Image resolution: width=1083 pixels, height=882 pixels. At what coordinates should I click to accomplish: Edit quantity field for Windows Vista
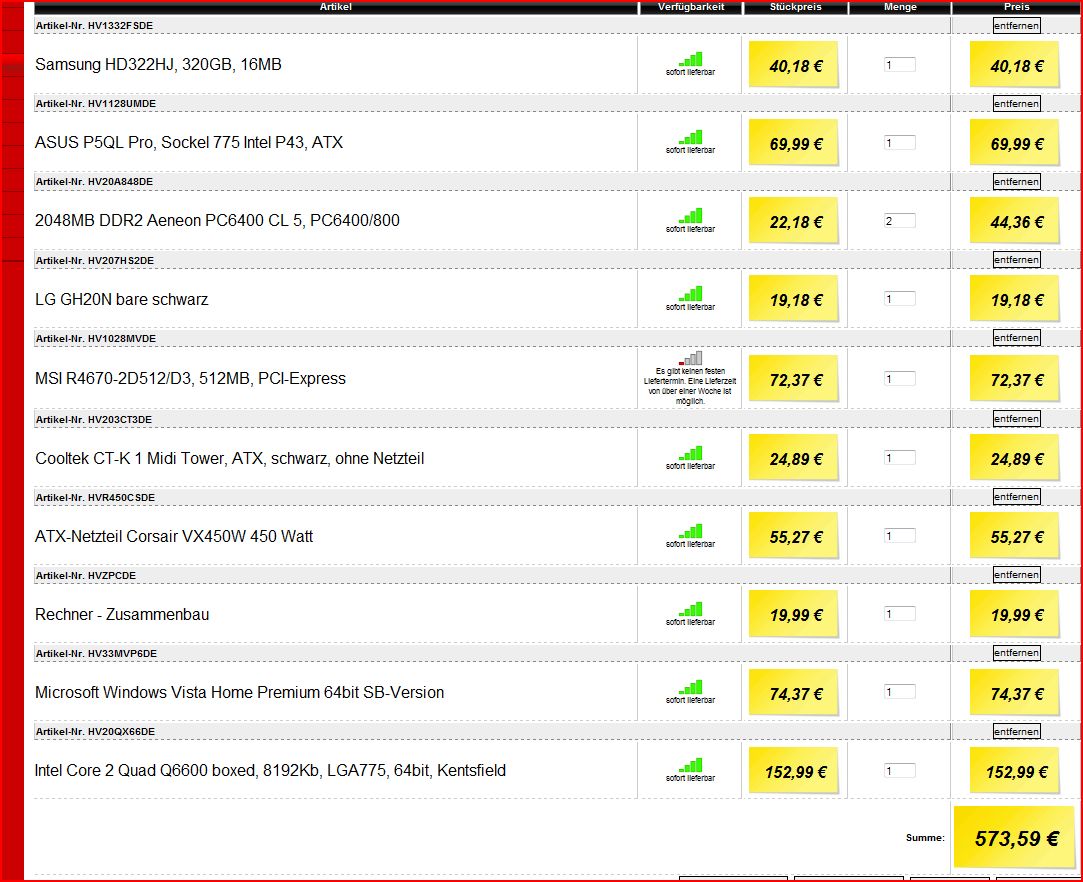(900, 692)
